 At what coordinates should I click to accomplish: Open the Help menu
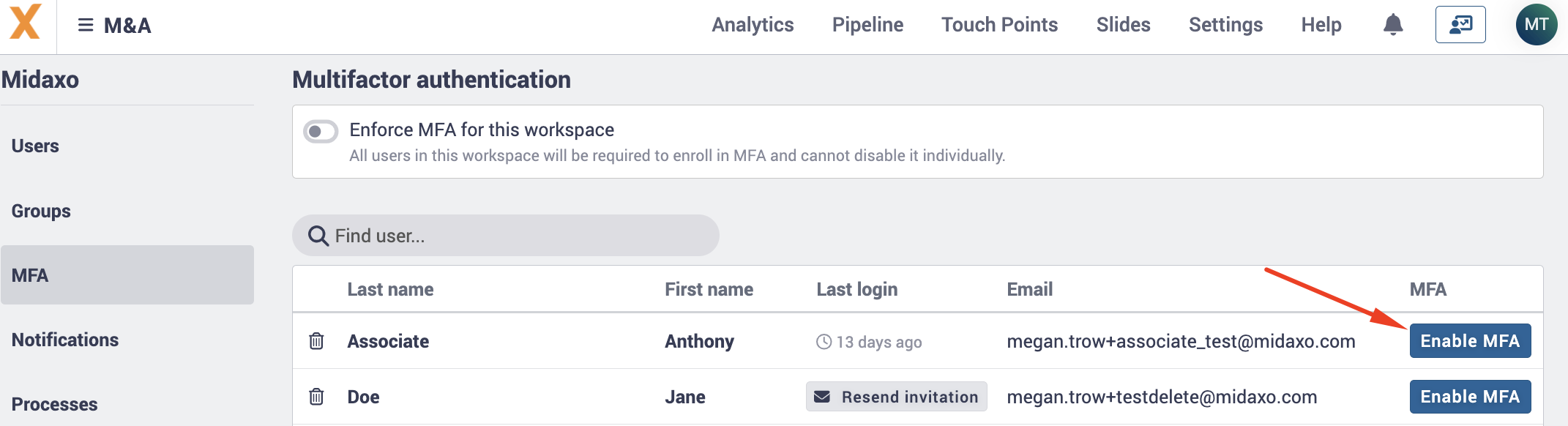[x=1321, y=25]
